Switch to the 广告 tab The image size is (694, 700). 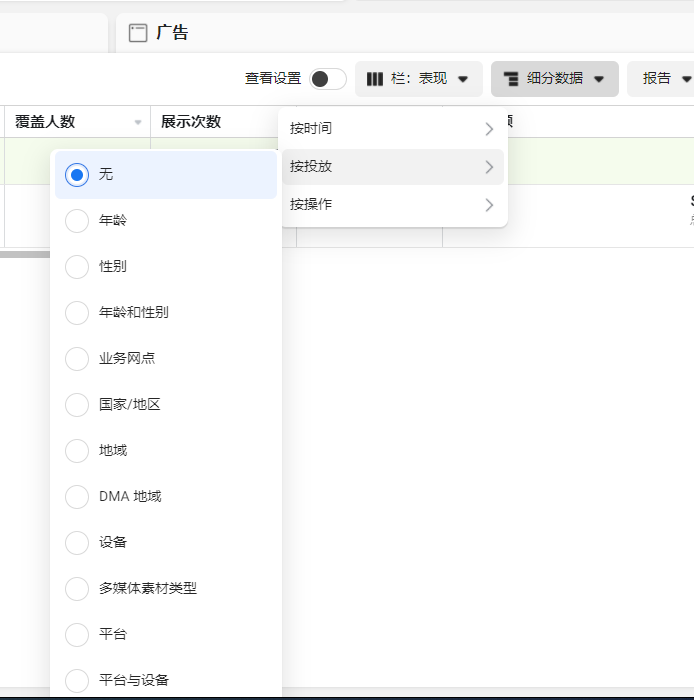[x=404, y=33]
